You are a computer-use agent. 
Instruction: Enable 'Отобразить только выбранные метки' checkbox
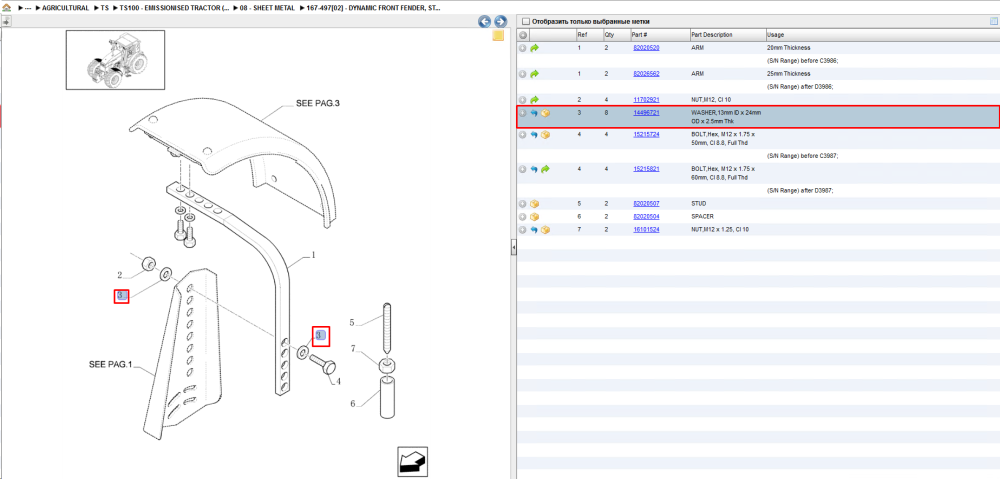click(526, 21)
